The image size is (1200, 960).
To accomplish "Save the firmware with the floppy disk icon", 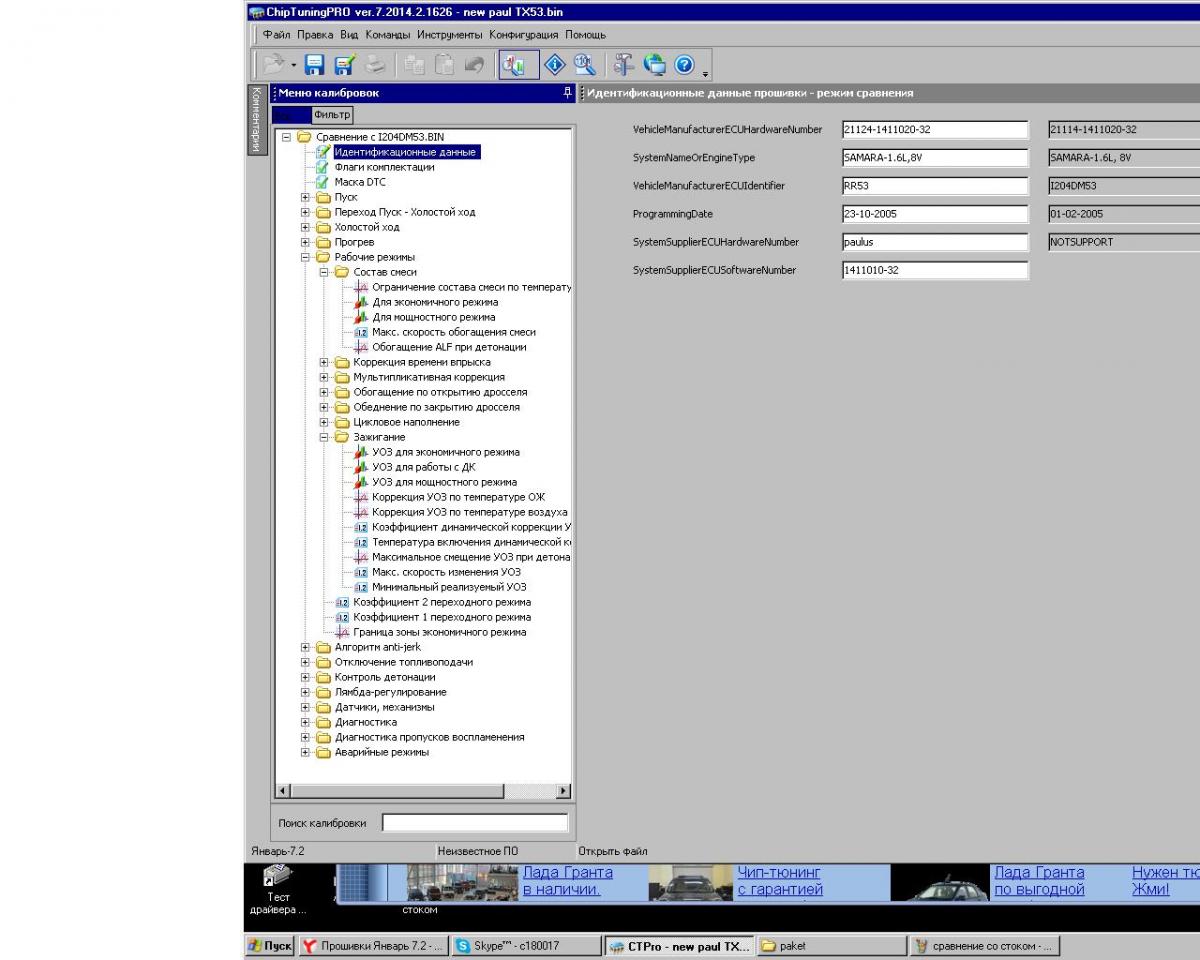I will (315, 64).
